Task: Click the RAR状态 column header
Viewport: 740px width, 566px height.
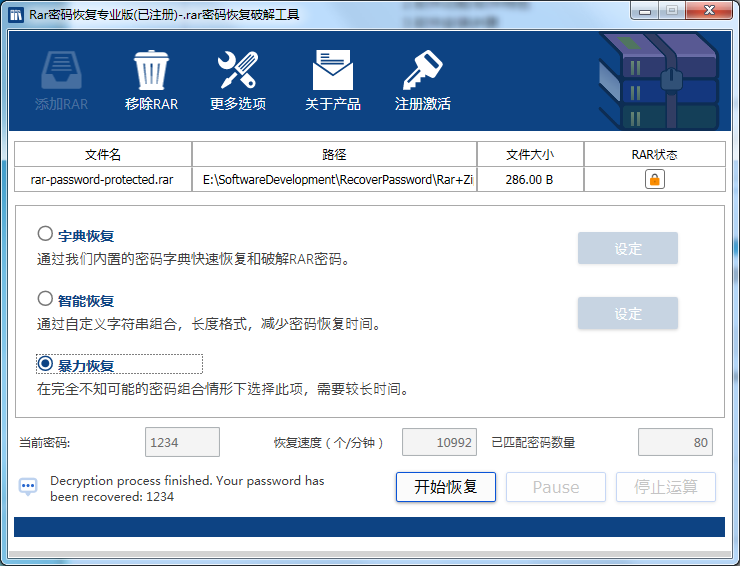Action: pyautogui.click(x=655, y=154)
